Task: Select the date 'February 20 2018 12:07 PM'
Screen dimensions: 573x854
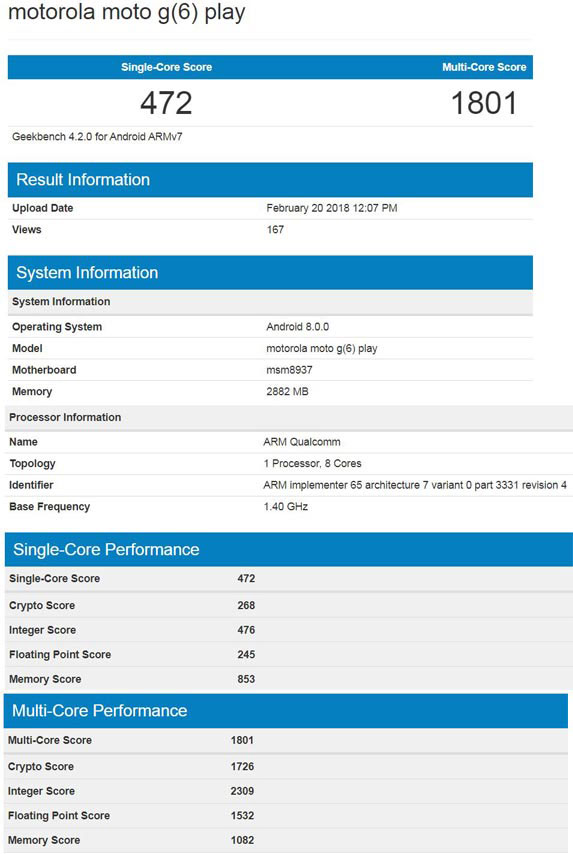Action: click(x=332, y=208)
